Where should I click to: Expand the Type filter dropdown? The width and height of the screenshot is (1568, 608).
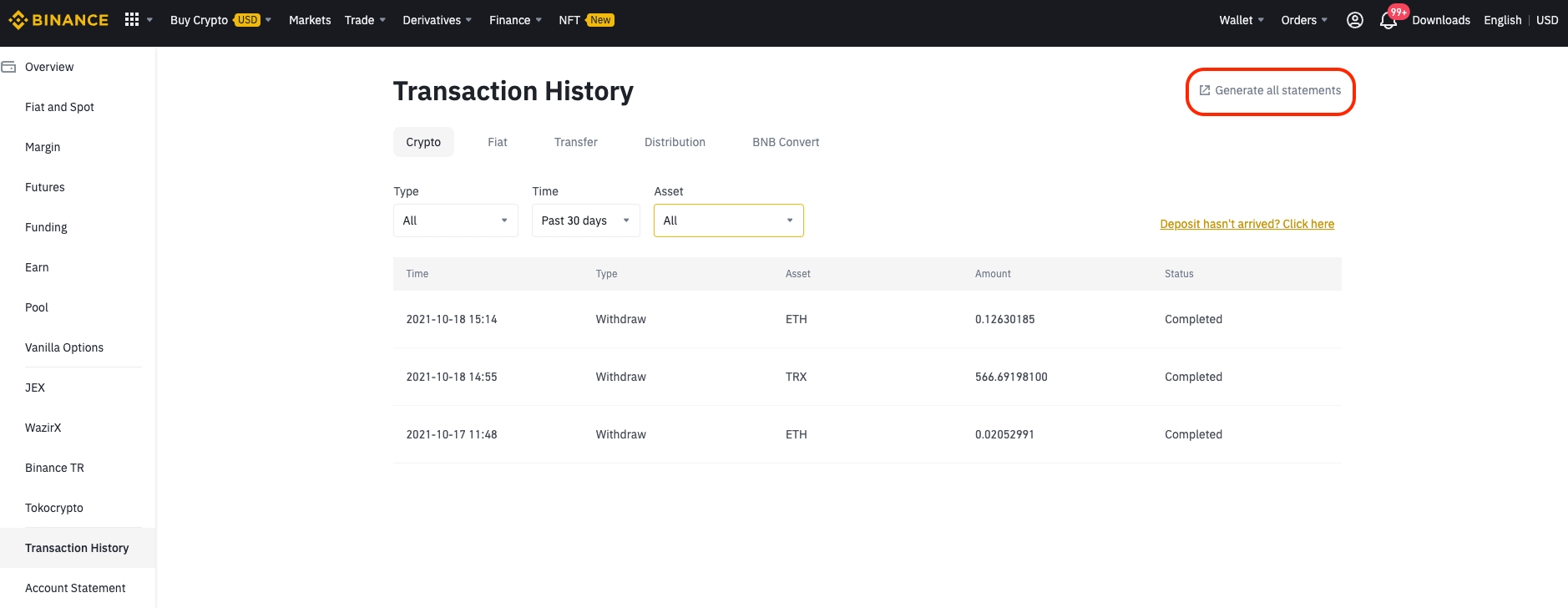456,220
